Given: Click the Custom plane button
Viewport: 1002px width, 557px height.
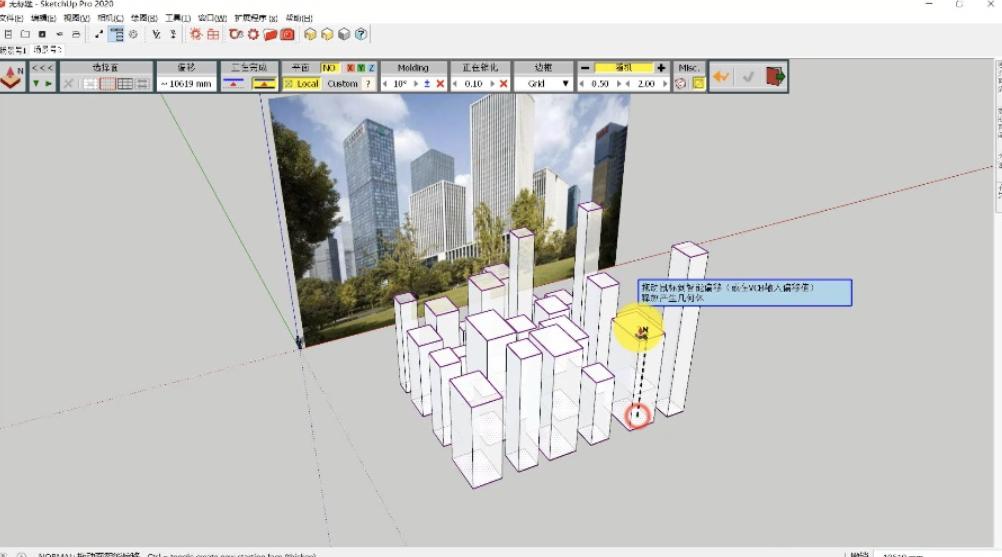Looking at the screenshot, I should (342, 84).
